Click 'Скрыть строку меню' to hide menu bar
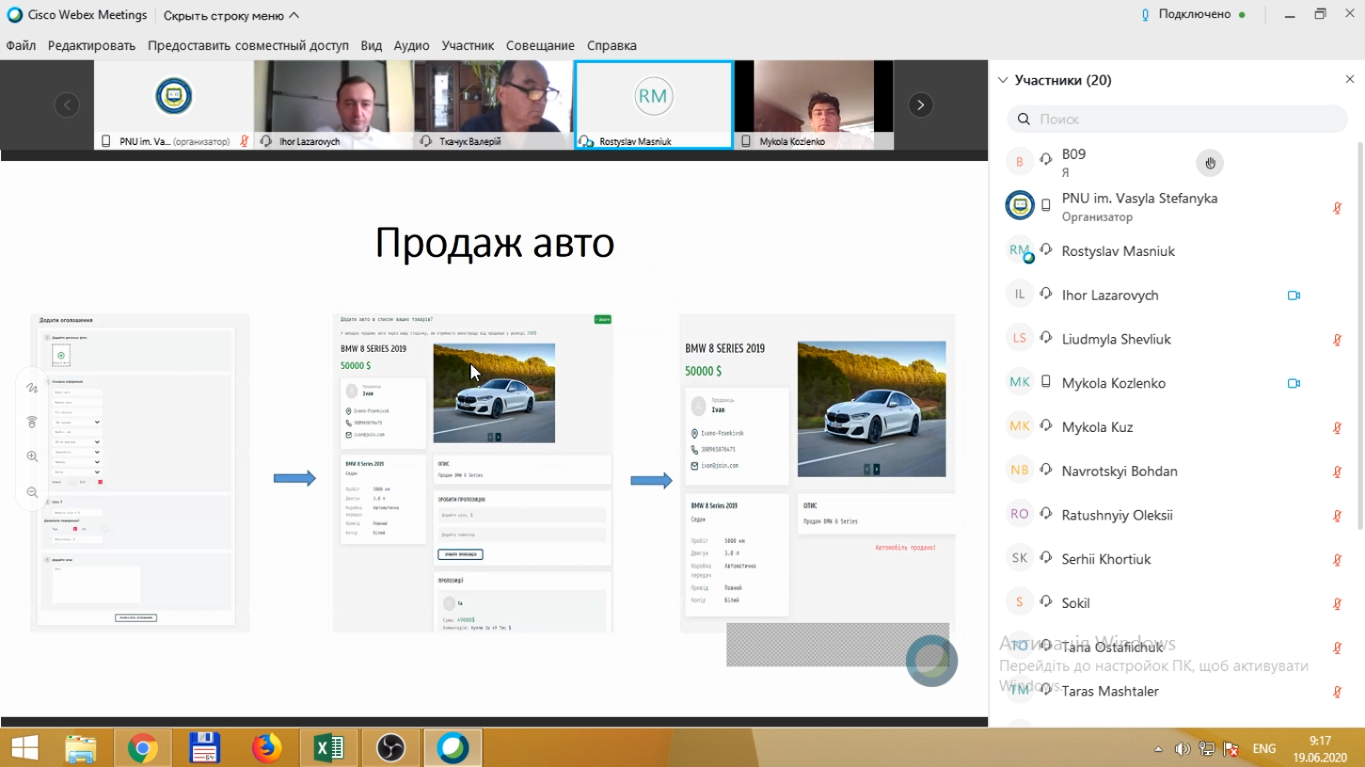Image resolution: width=1365 pixels, height=767 pixels. pos(231,16)
